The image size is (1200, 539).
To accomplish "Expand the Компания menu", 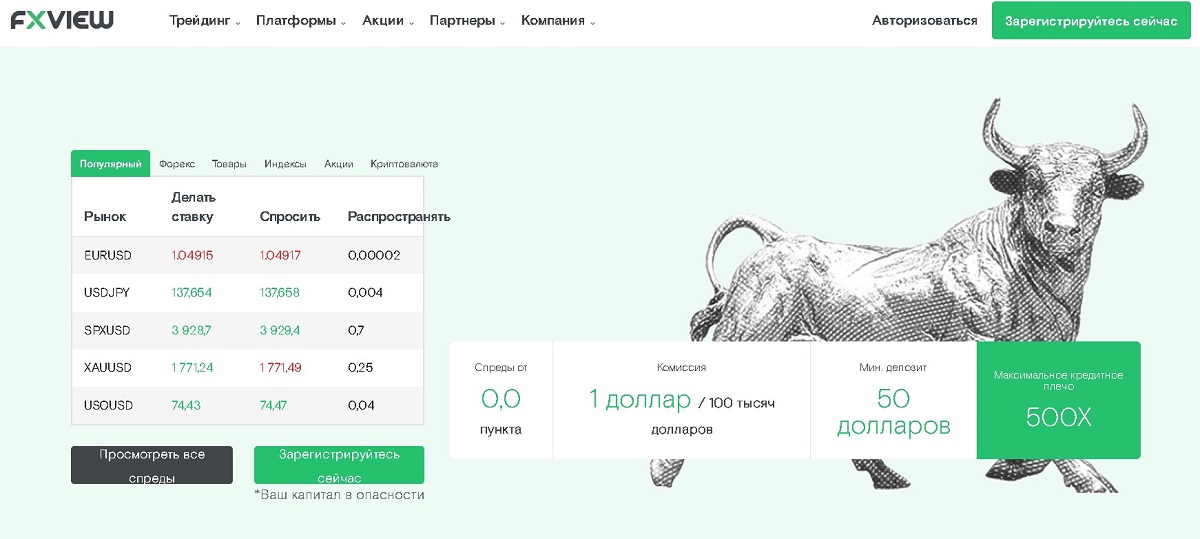I will click(558, 21).
